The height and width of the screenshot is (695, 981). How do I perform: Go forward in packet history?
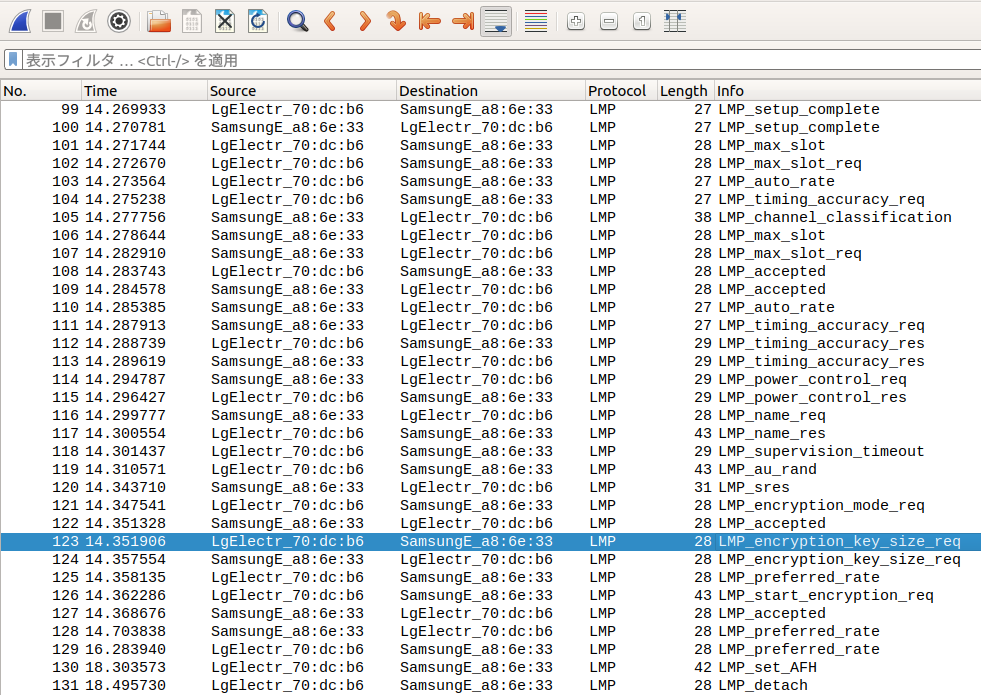click(x=364, y=21)
